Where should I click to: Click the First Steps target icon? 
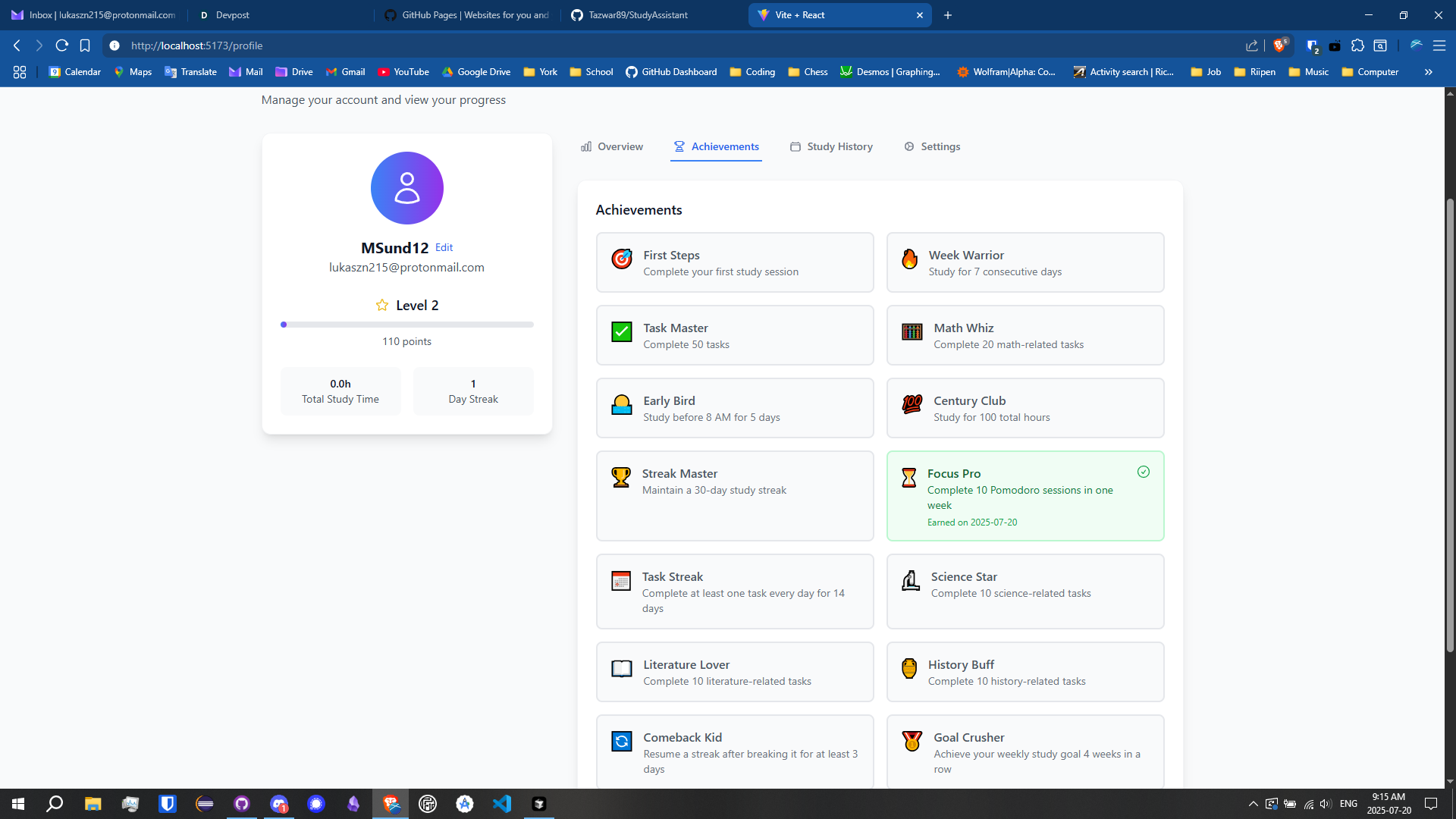tap(622, 259)
